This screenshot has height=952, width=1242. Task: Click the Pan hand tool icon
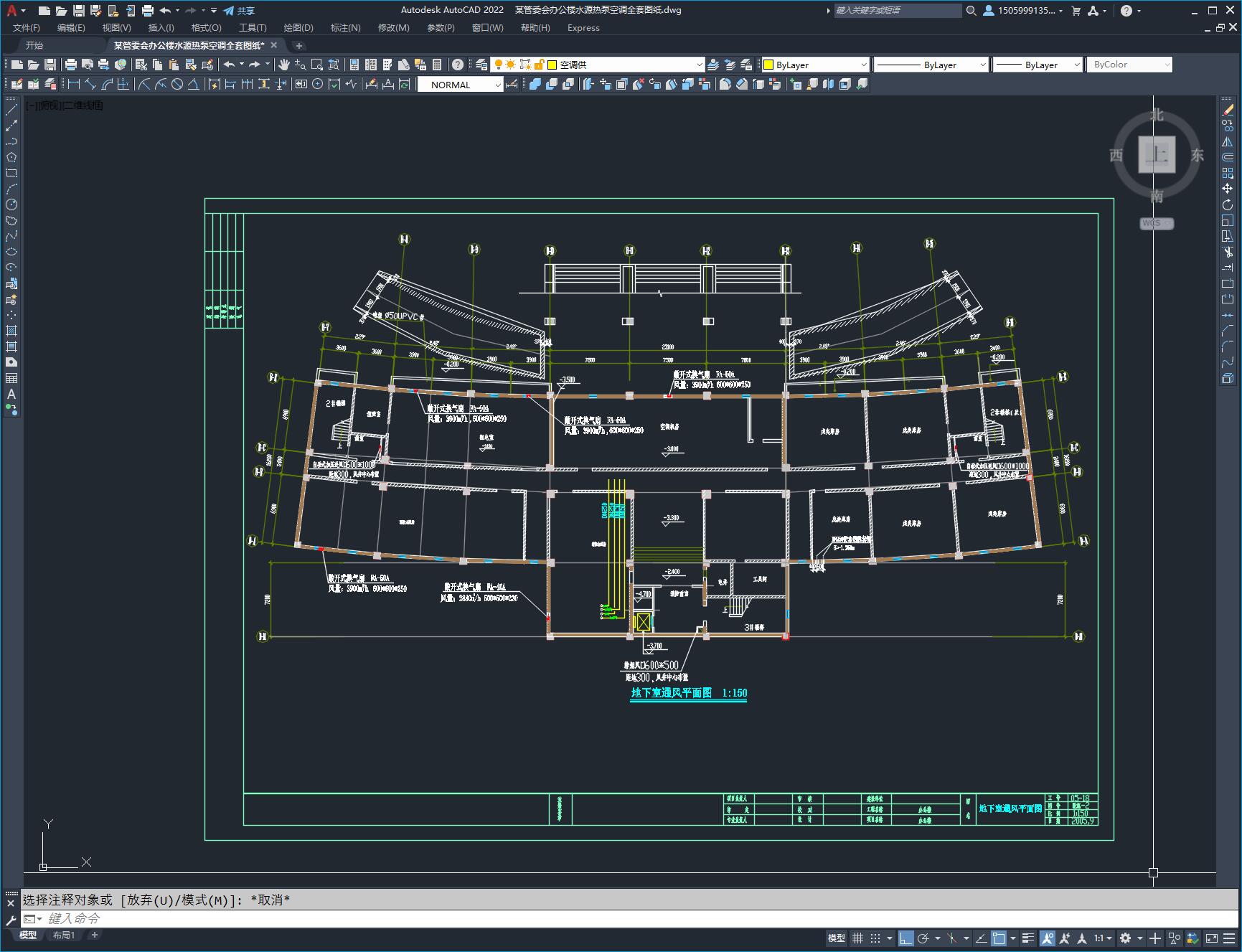[284, 65]
